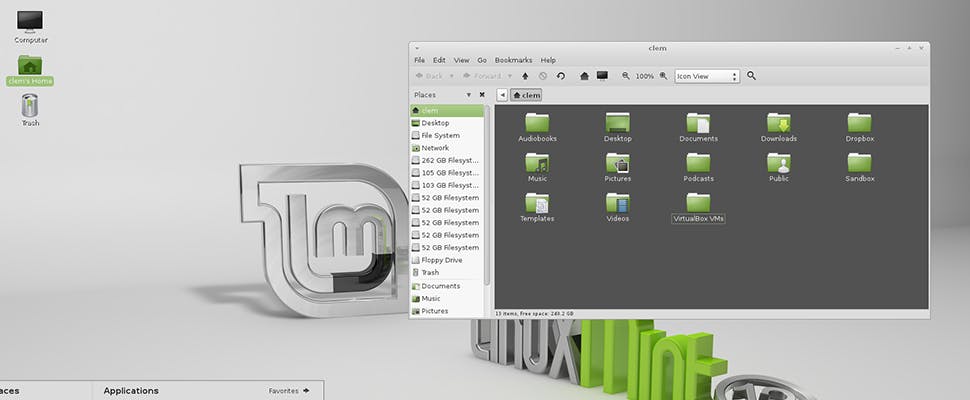
Task: Close the Places sidebar
Action: point(482,95)
